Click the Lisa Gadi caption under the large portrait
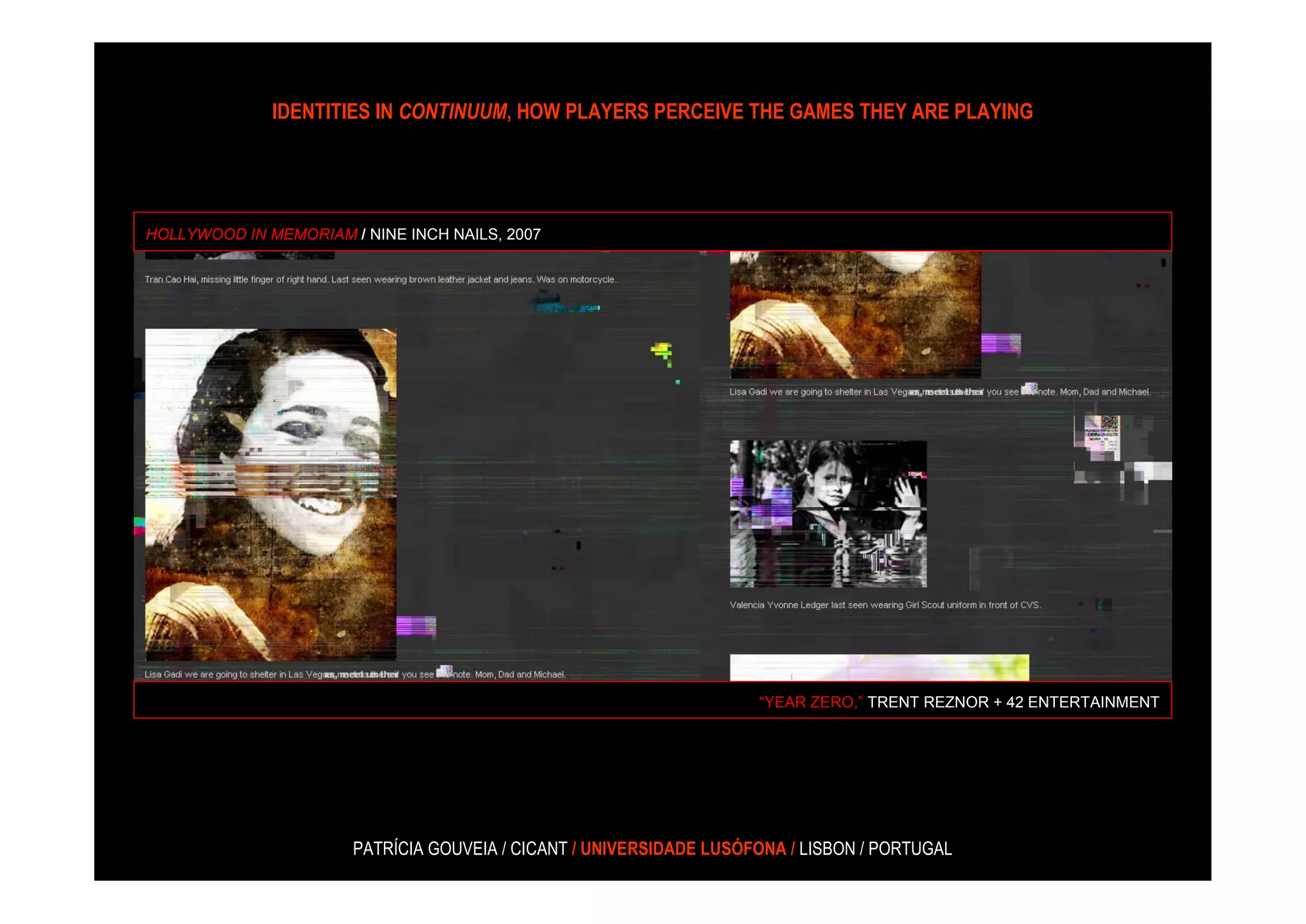The width and height of the screenshot is (1306, 924). 355,674
